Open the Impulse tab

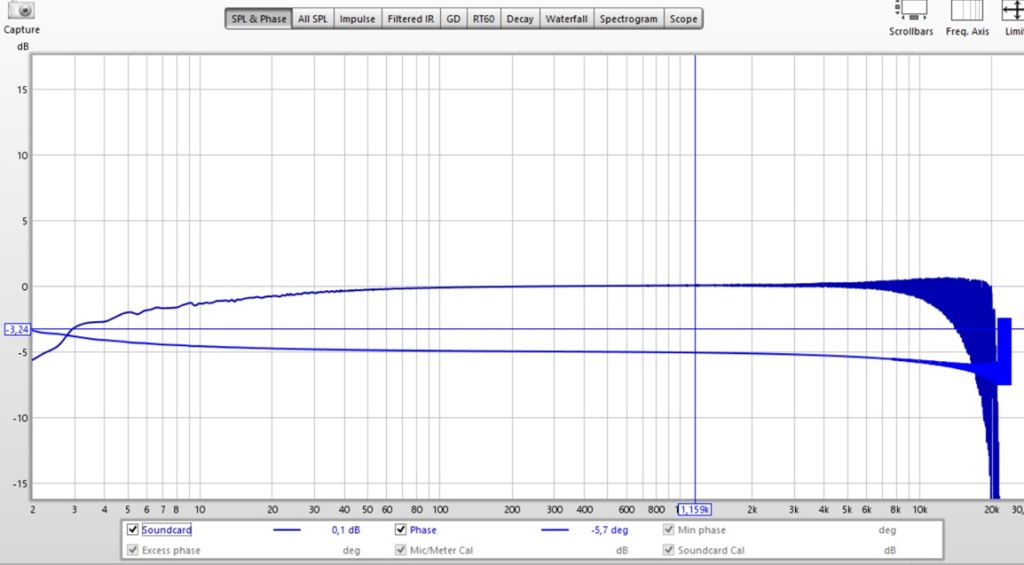click(x=357, y=19)
